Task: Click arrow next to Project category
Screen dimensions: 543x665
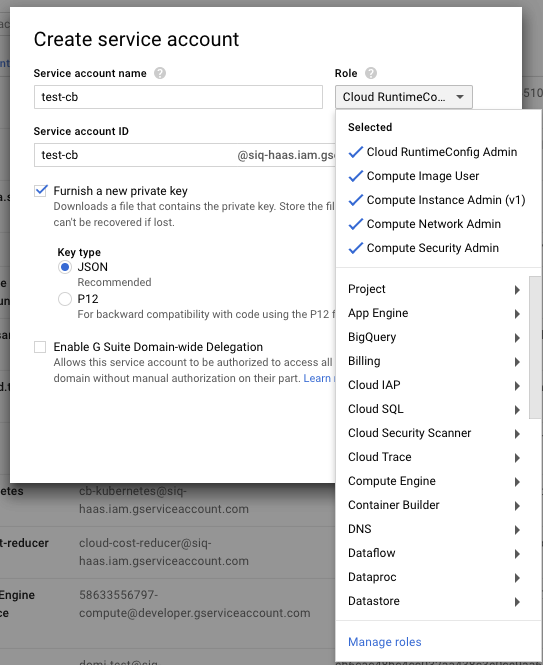Action: tap(517, 290)
